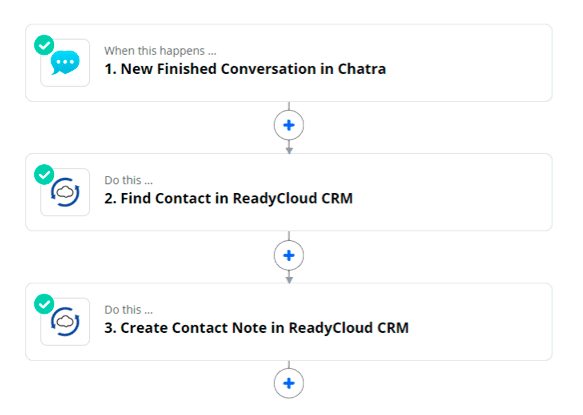Expand step 3 Create Contact Note in ReadyCloud CRM

tap(257, 328)
